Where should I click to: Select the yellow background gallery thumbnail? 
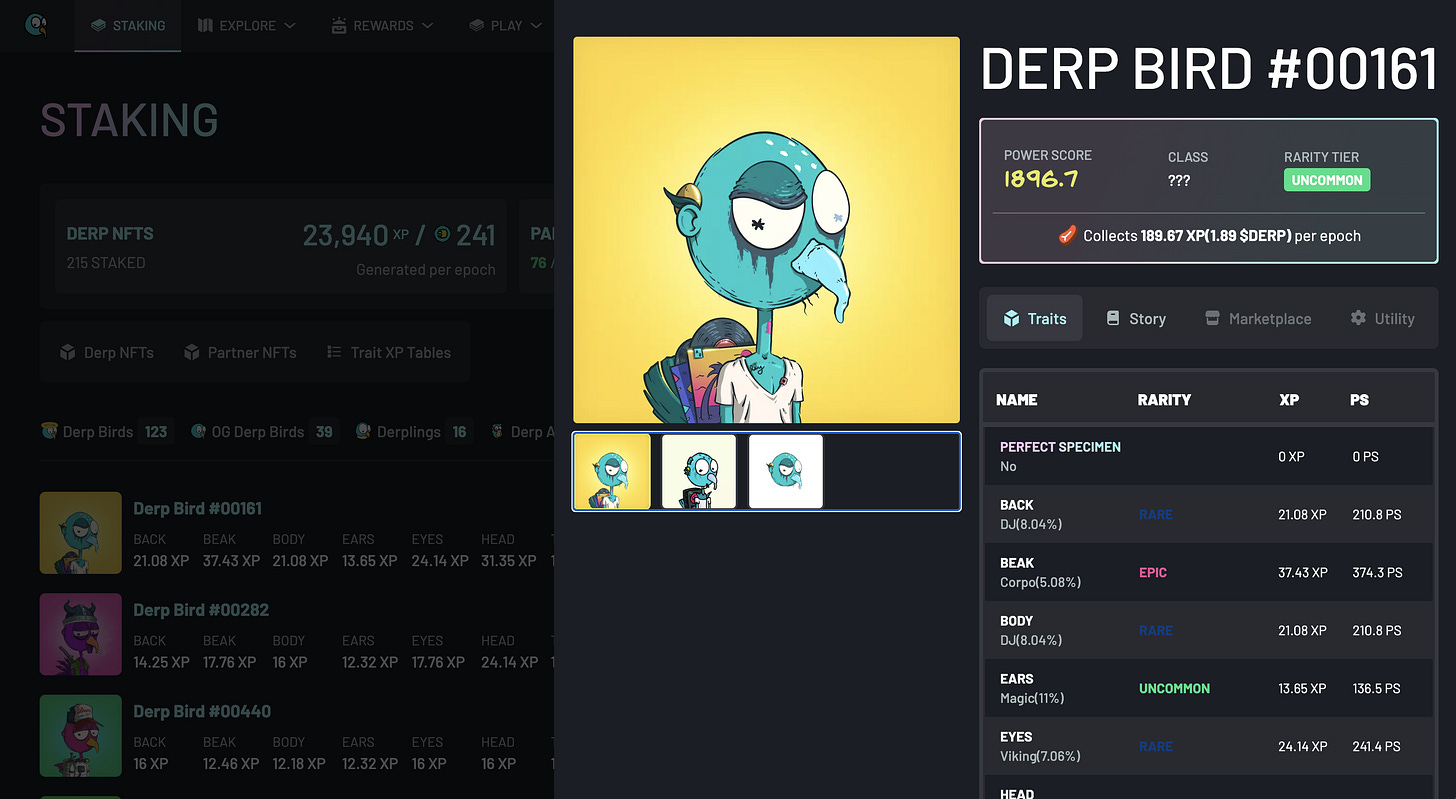(612, 471)
